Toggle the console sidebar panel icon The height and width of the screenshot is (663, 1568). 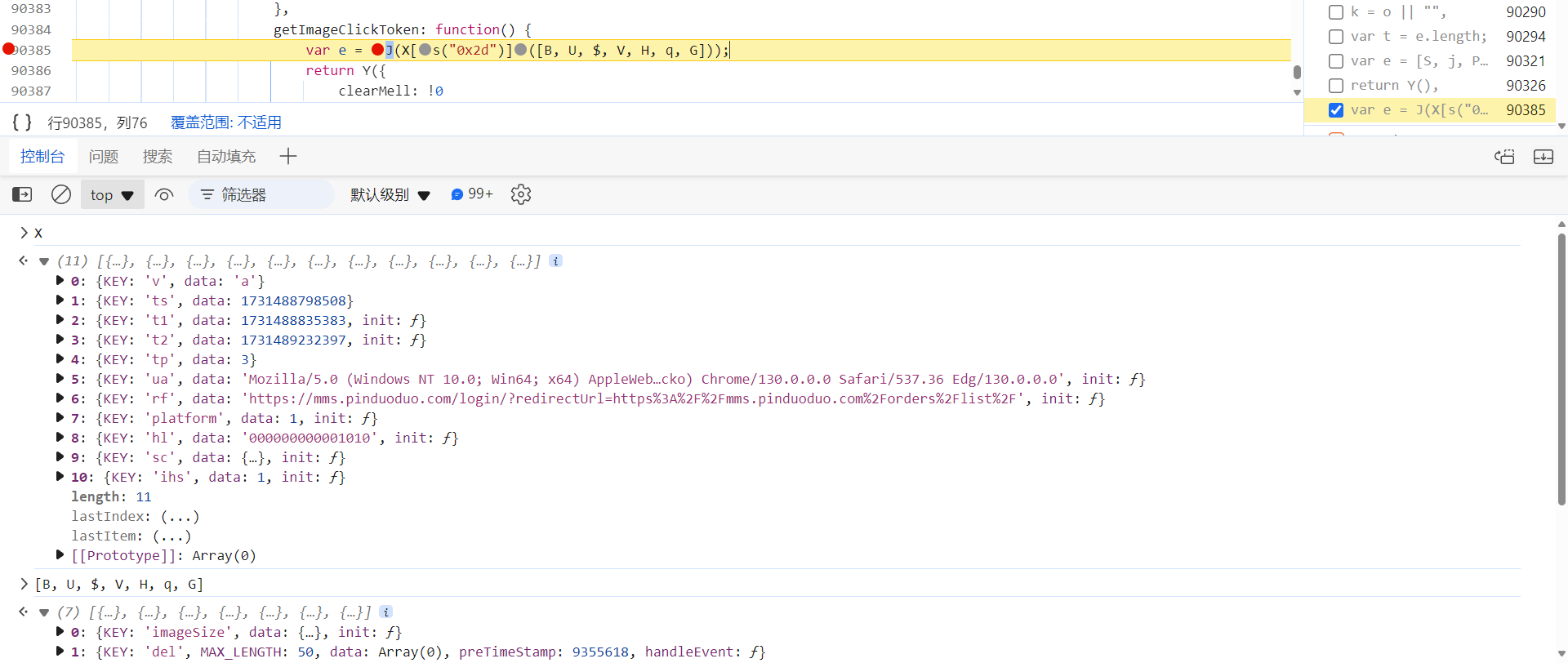(22, 194)
